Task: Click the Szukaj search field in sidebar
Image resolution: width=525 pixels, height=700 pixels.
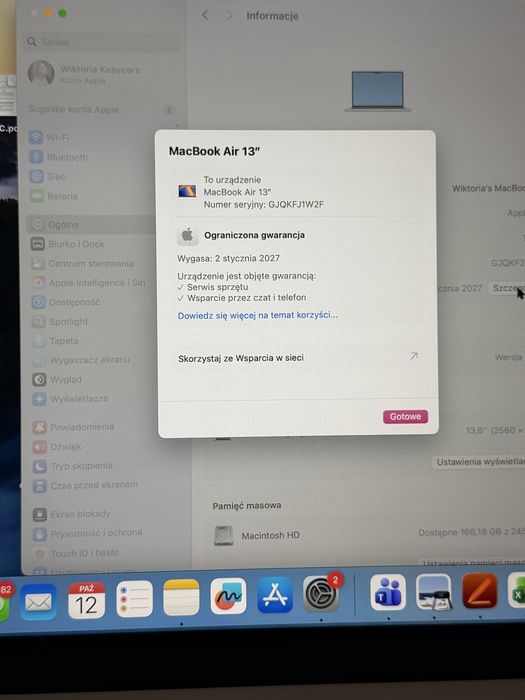Action: pos(101,42)
